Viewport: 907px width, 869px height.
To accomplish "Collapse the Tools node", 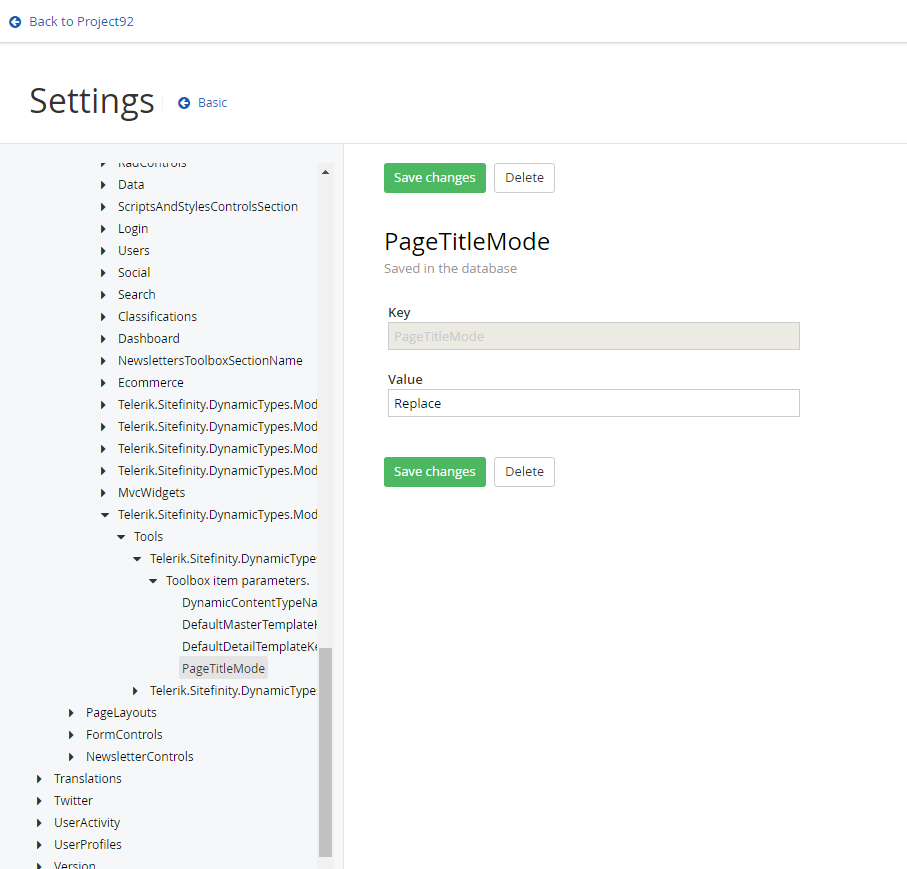I will (x=121, y=537).
